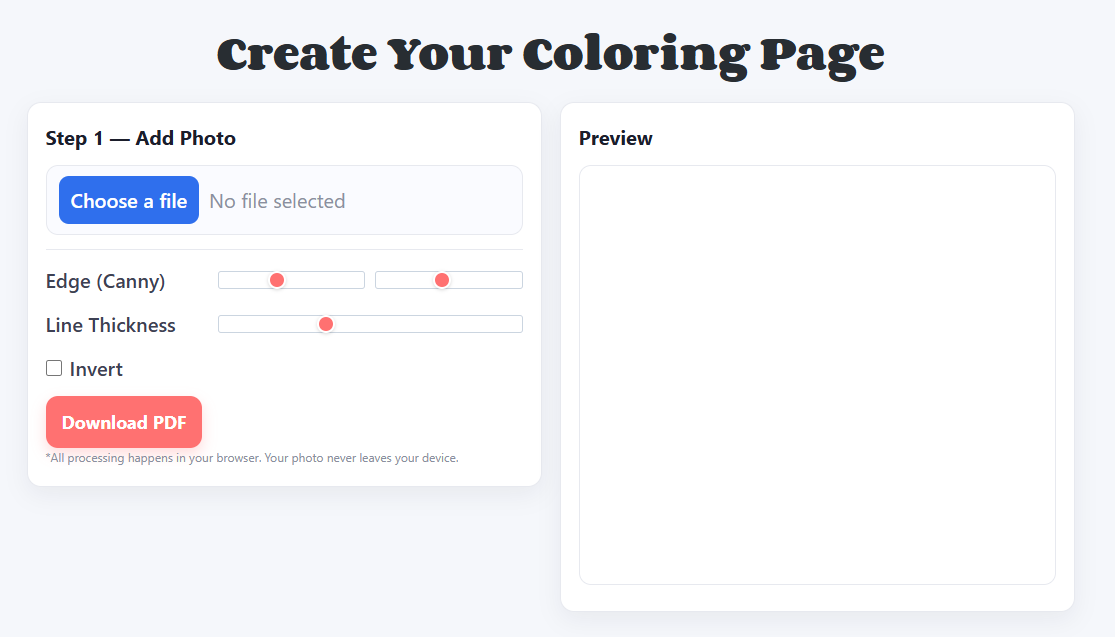Click the divider below the file picker
The width and height of the screenshot is (1115, 637).
[284, 246]
